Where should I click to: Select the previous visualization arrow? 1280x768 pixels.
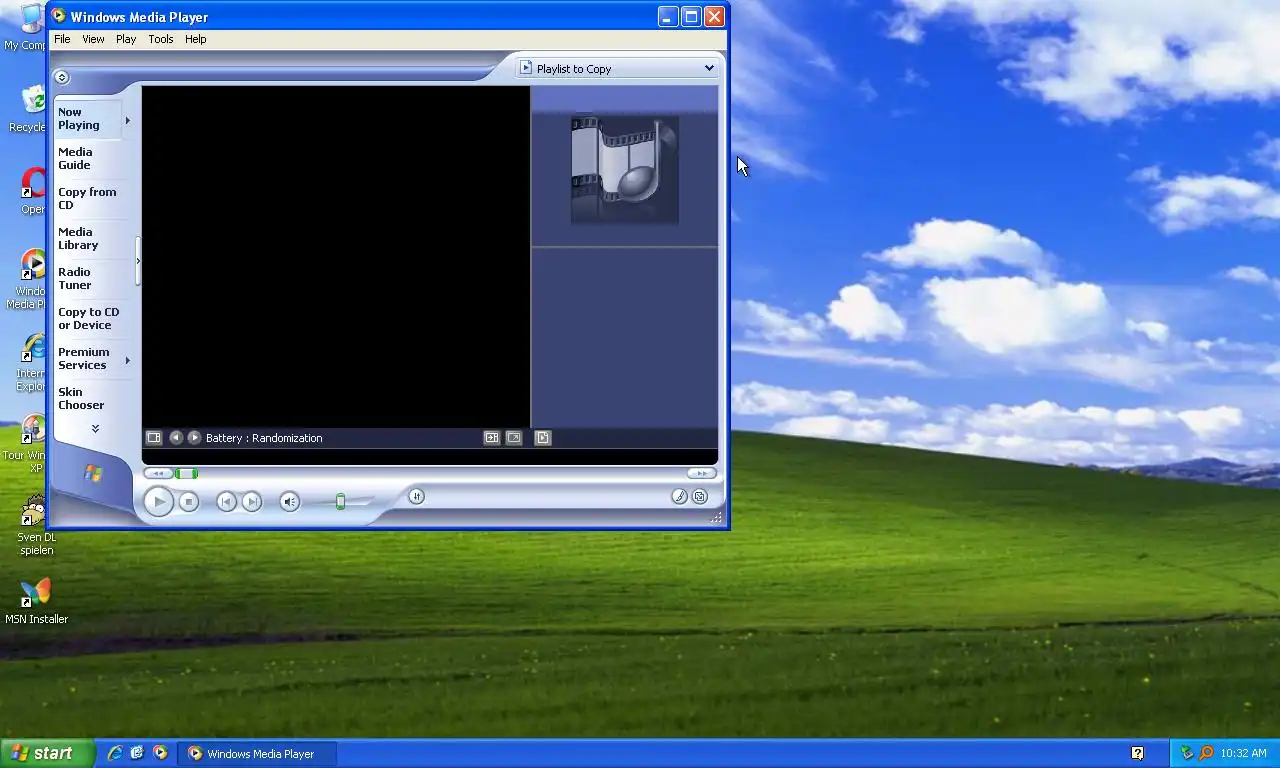pos(176,438)
